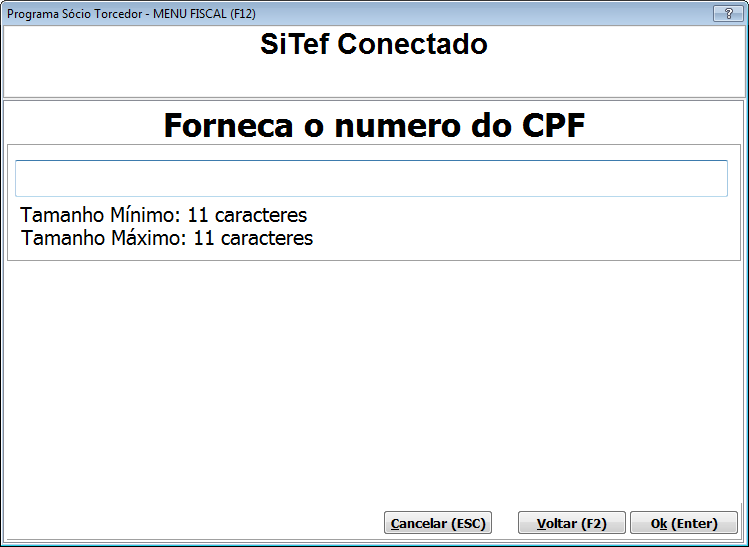
Task: Confirm with the Ok (Enter) button
Action: [x=684, y=523]
